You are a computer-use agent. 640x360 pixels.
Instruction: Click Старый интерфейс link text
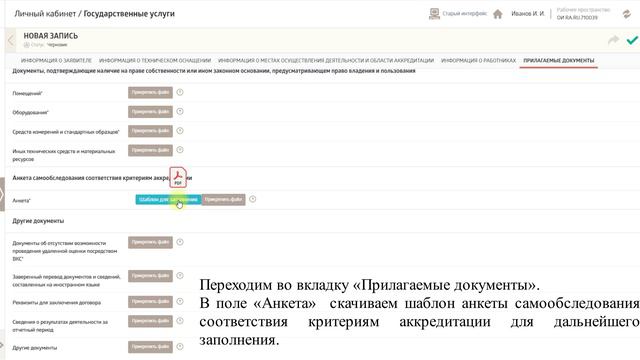coord(464,13)
